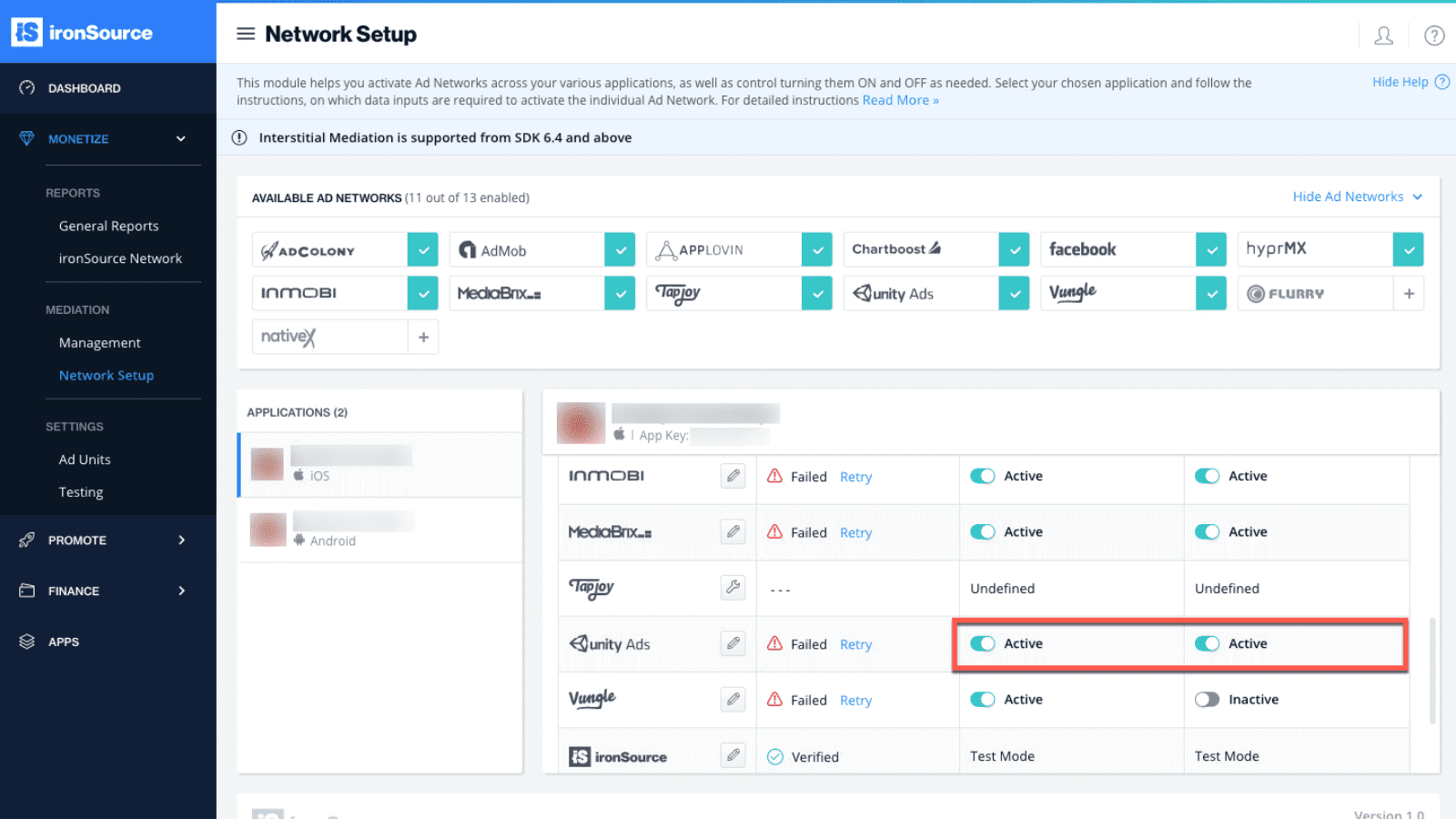Edit Unity Ads settings via pencil icon
The image size is (1456, 819).
733,643
